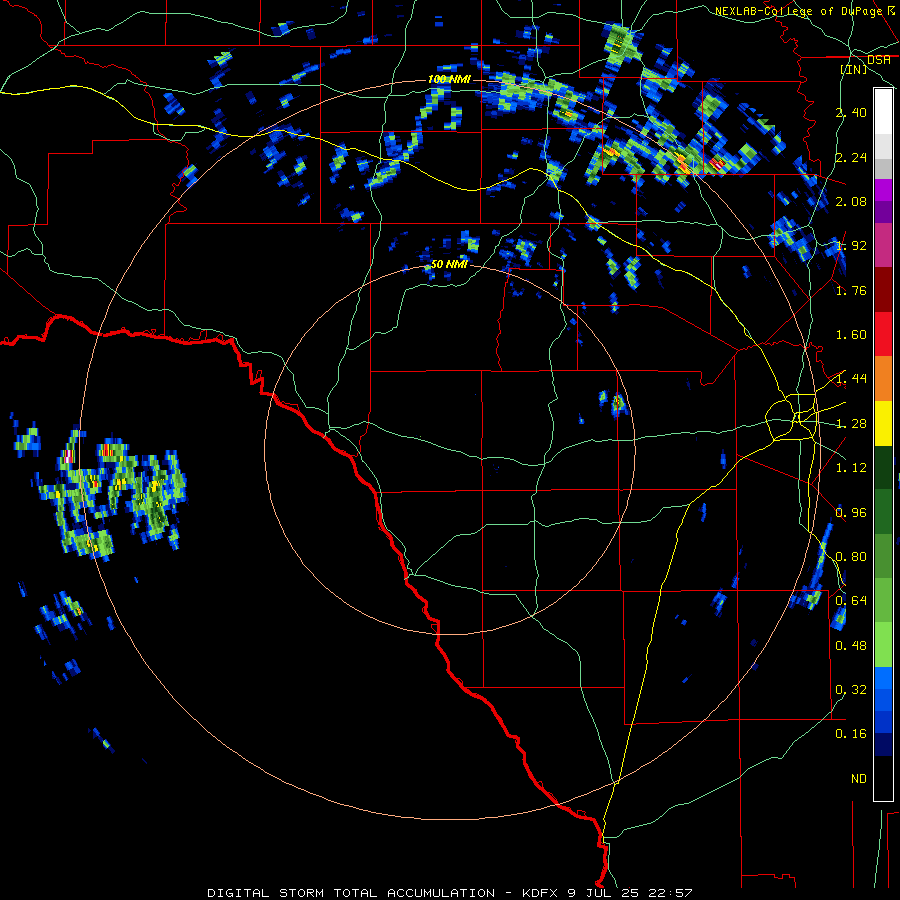Click the 1.60 legend value
The width and height of the screenshot is (900, 900).
coord(851,335)
